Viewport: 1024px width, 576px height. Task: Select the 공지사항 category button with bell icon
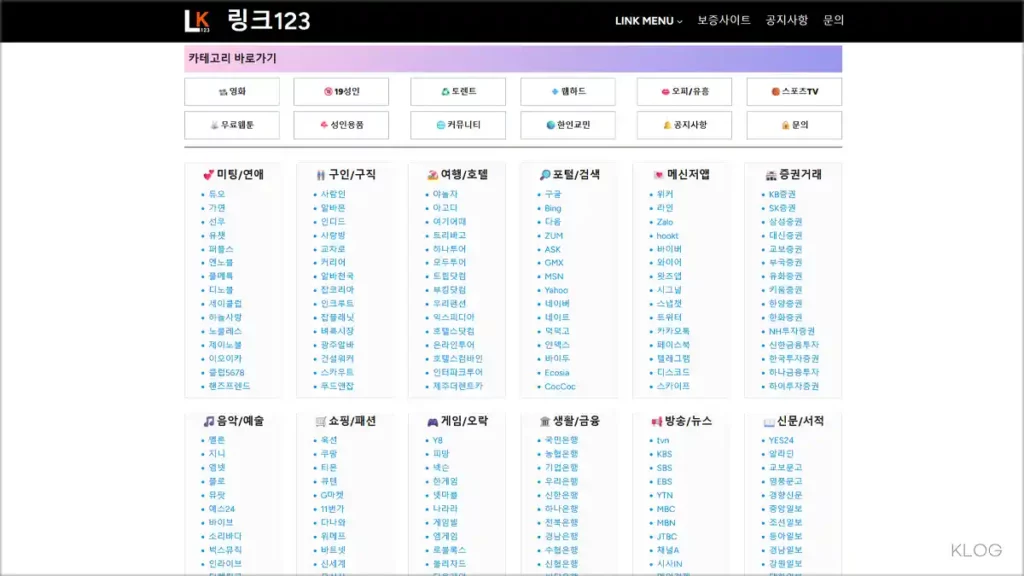[x=684, y=125]
